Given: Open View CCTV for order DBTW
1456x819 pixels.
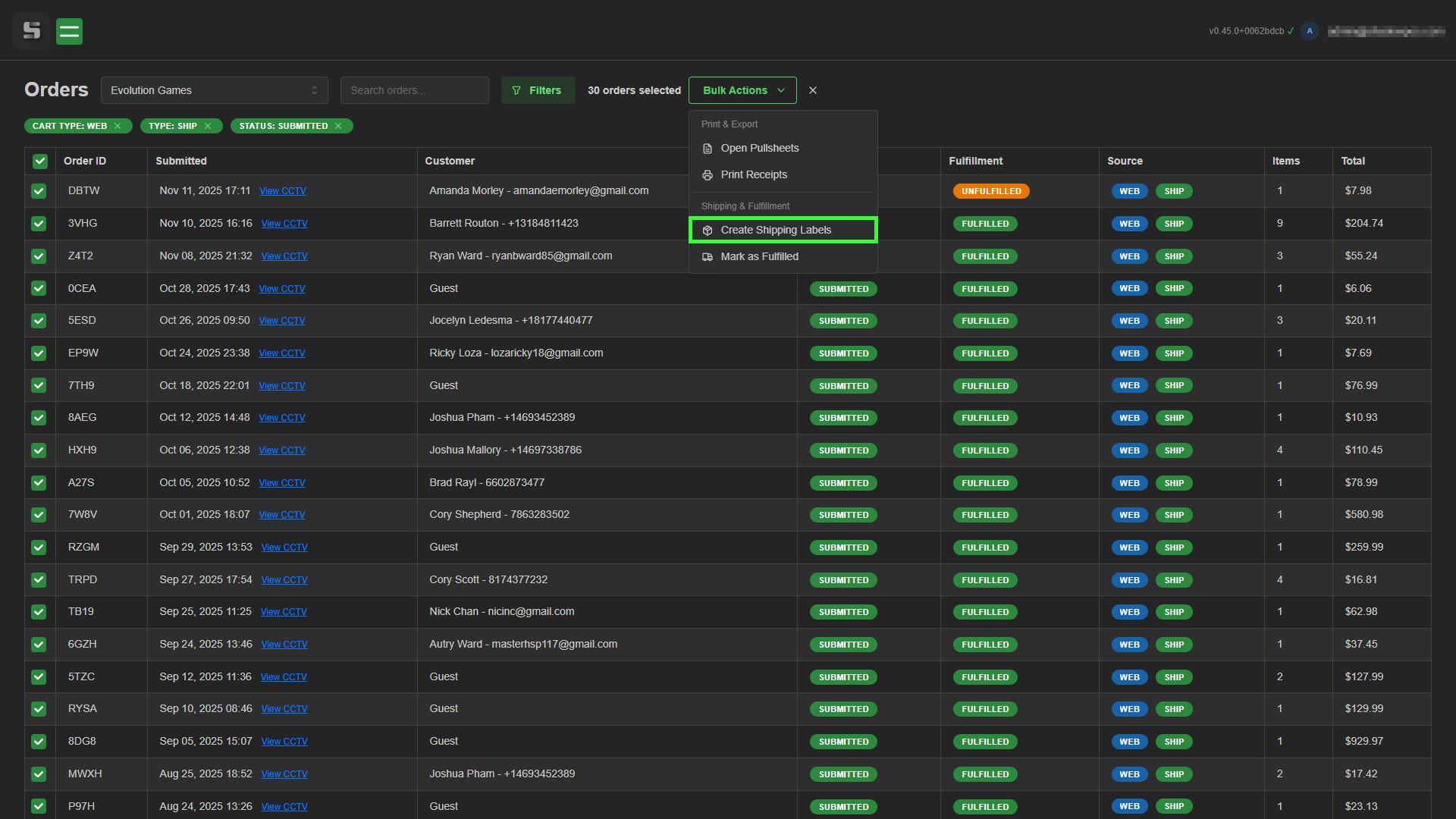Looking at the screenshot, I should (x=283, y=191).
